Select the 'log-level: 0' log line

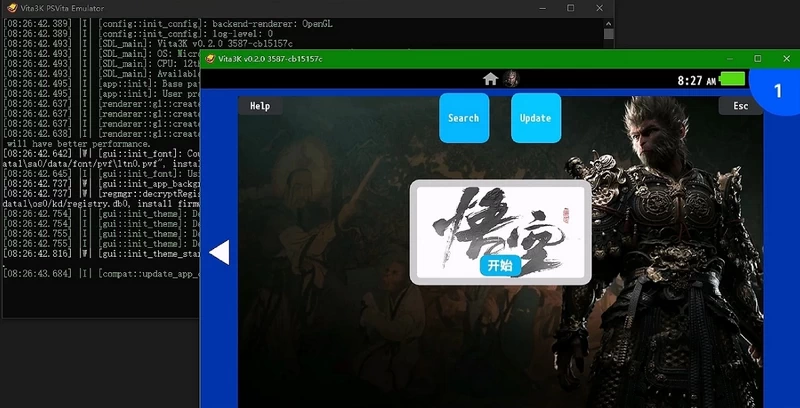138,34
